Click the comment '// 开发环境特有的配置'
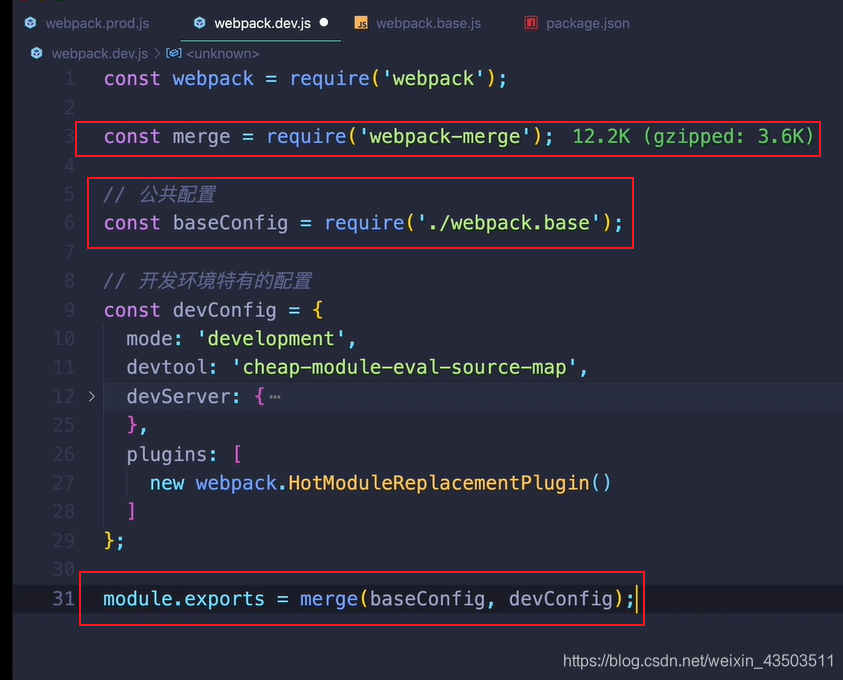This screenshot has width=843, height=680. 208,281
